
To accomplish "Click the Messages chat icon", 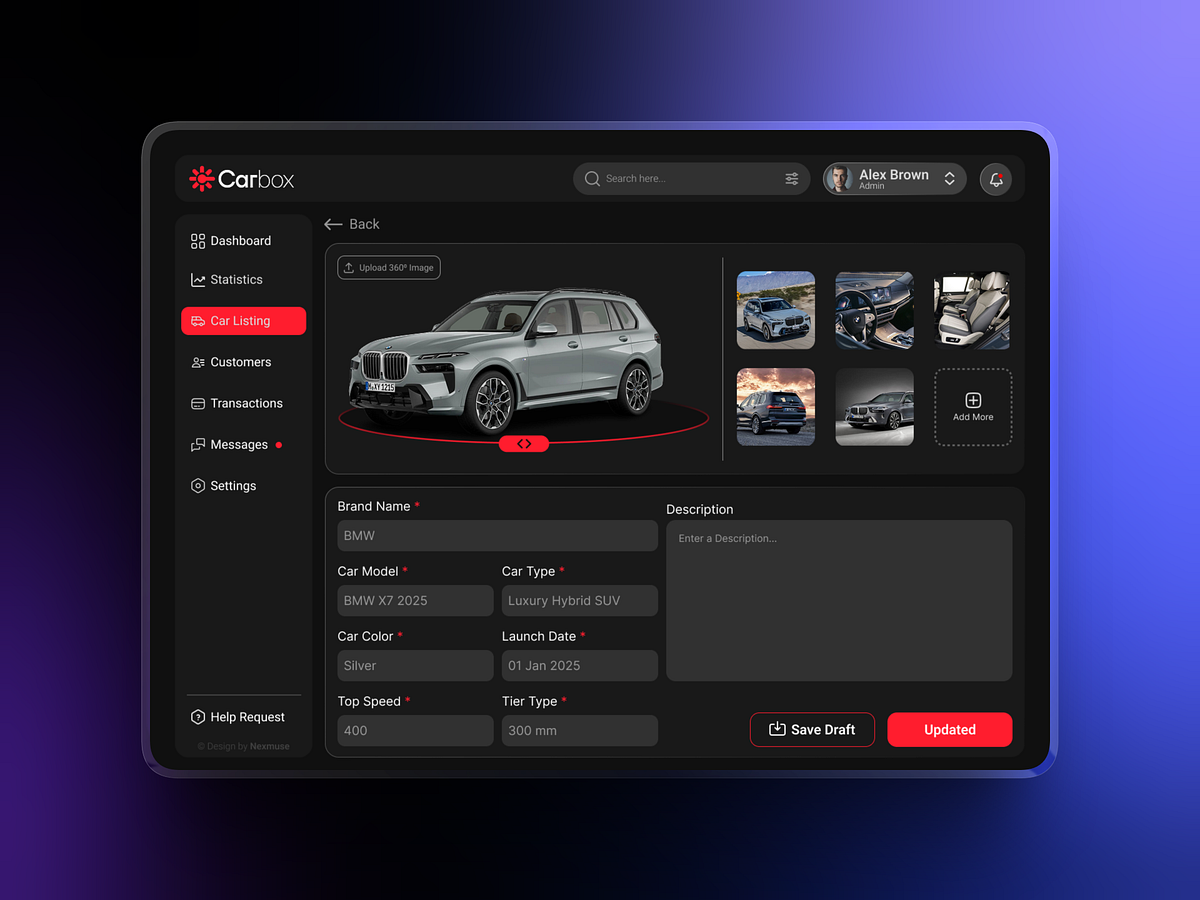I will (x=198, y=445).
